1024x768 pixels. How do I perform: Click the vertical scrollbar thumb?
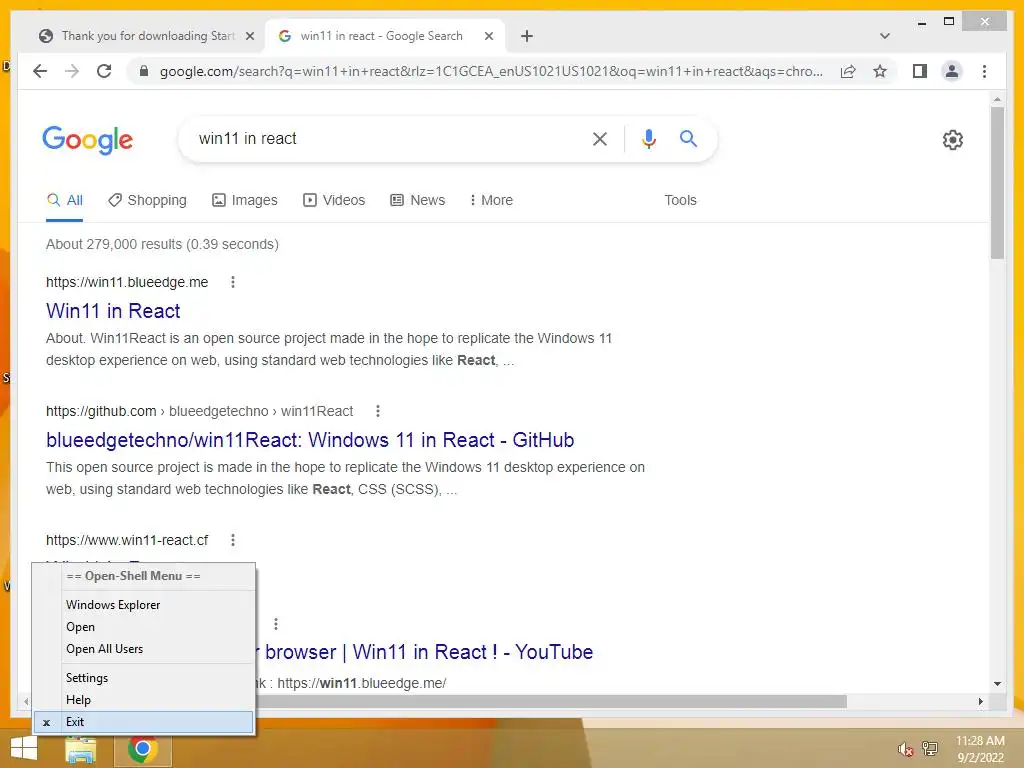[x=997, y=183]
